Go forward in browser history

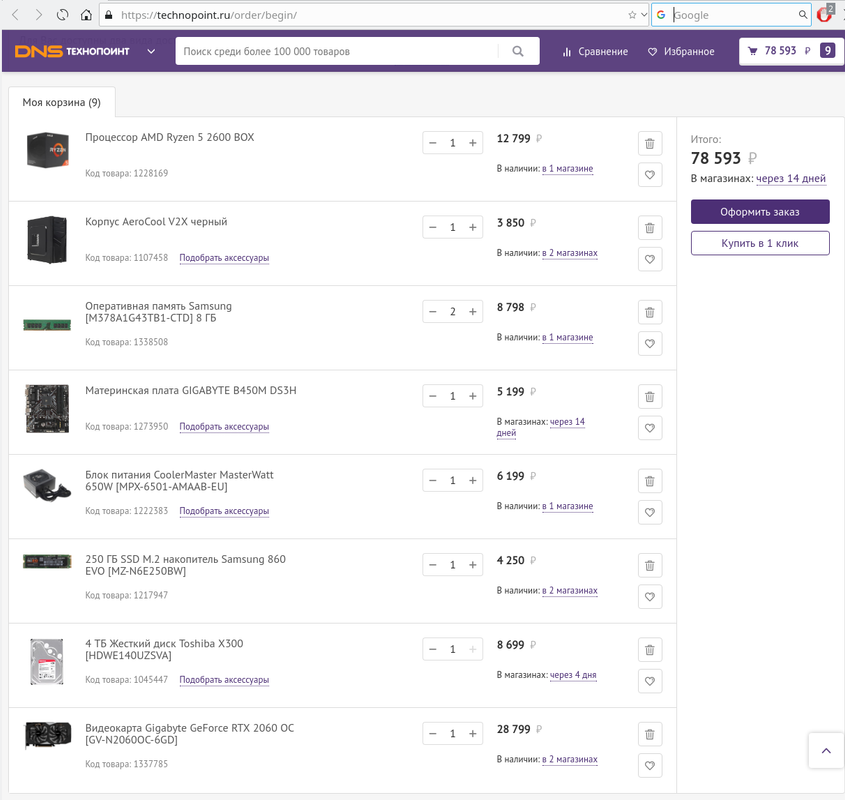(39, 15)
